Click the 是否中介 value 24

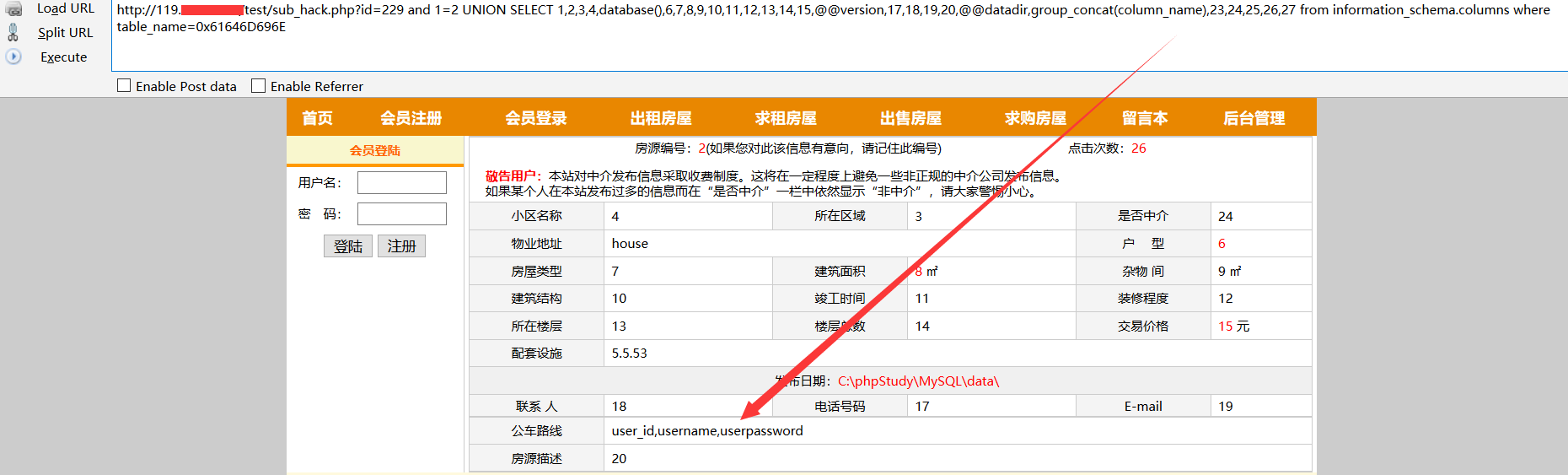click(1226, 216)
